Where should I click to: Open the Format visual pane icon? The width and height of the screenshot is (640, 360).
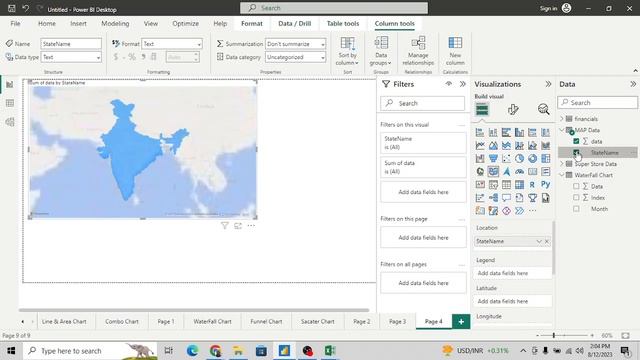tap(513, 109)
